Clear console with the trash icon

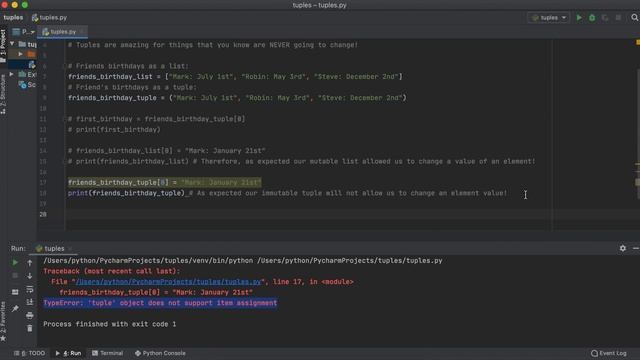30,328
